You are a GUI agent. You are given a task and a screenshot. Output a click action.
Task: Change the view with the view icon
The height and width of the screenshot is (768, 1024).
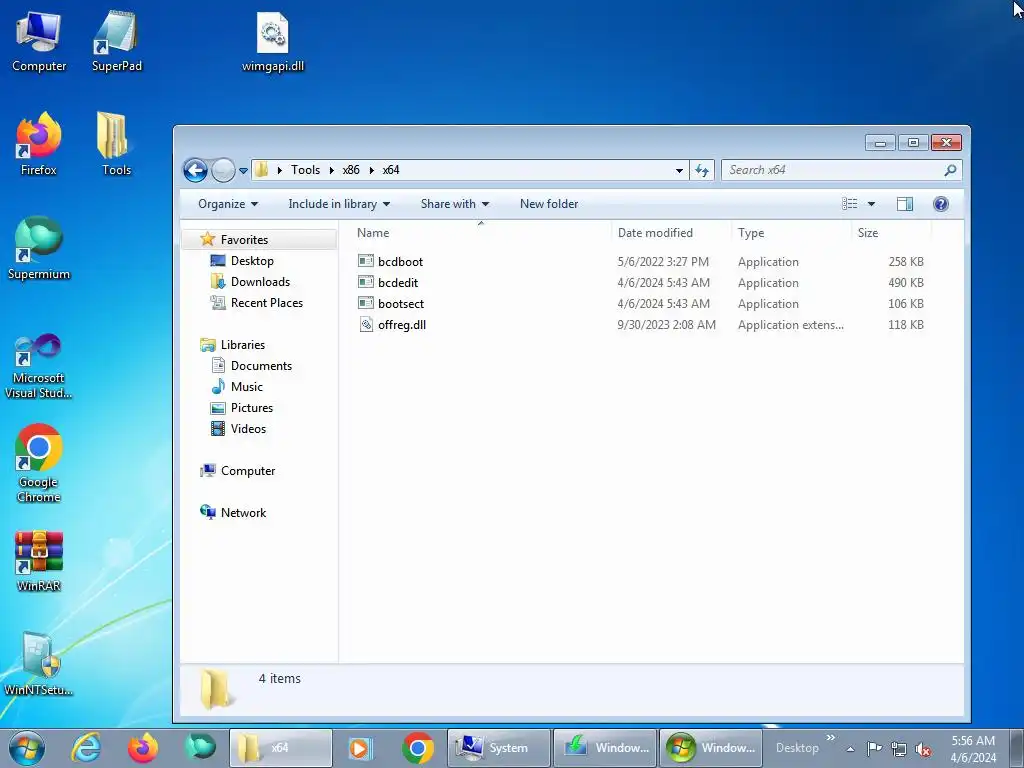[850, 204]
